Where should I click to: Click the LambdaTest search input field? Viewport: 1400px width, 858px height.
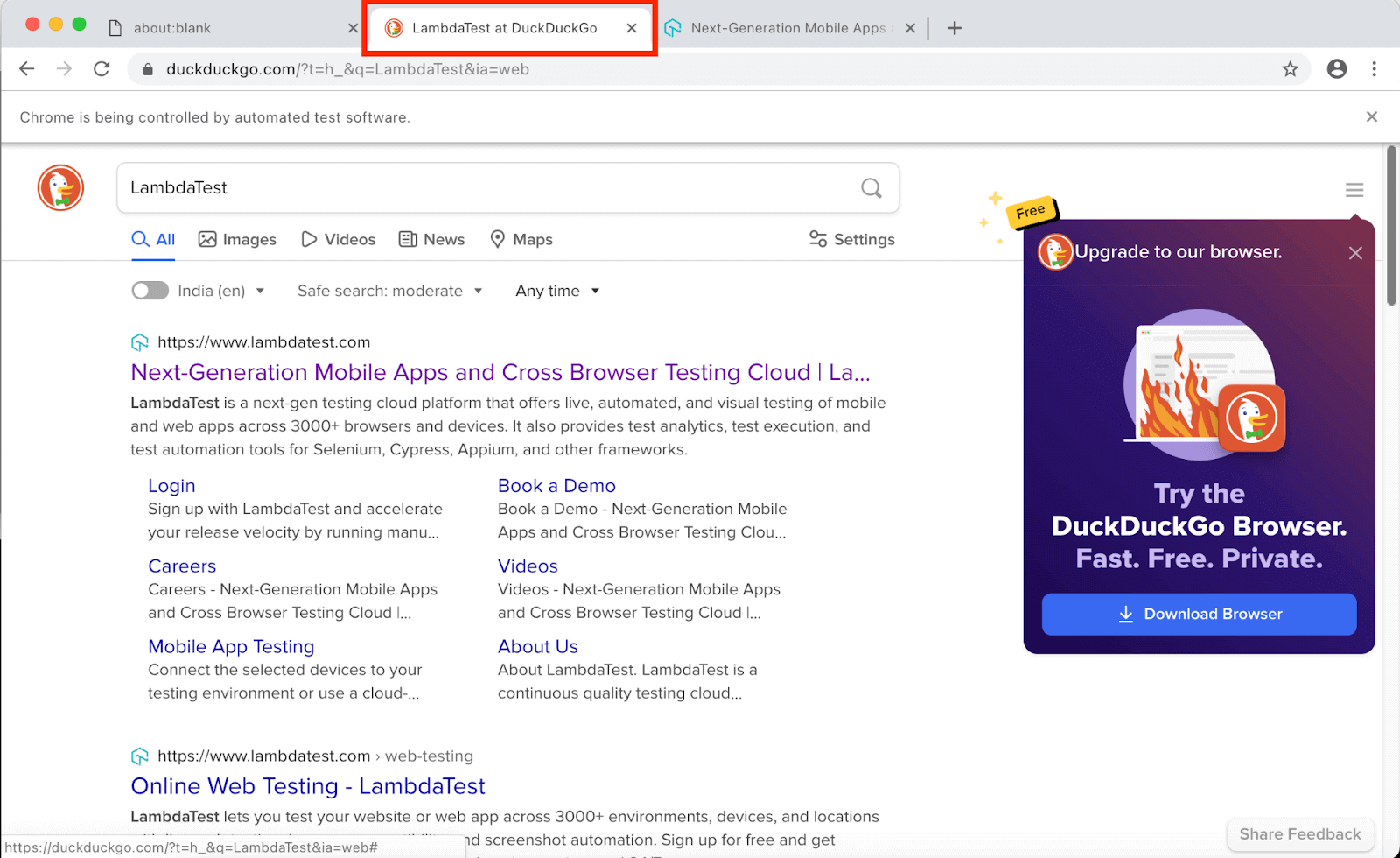coord(490,188)
